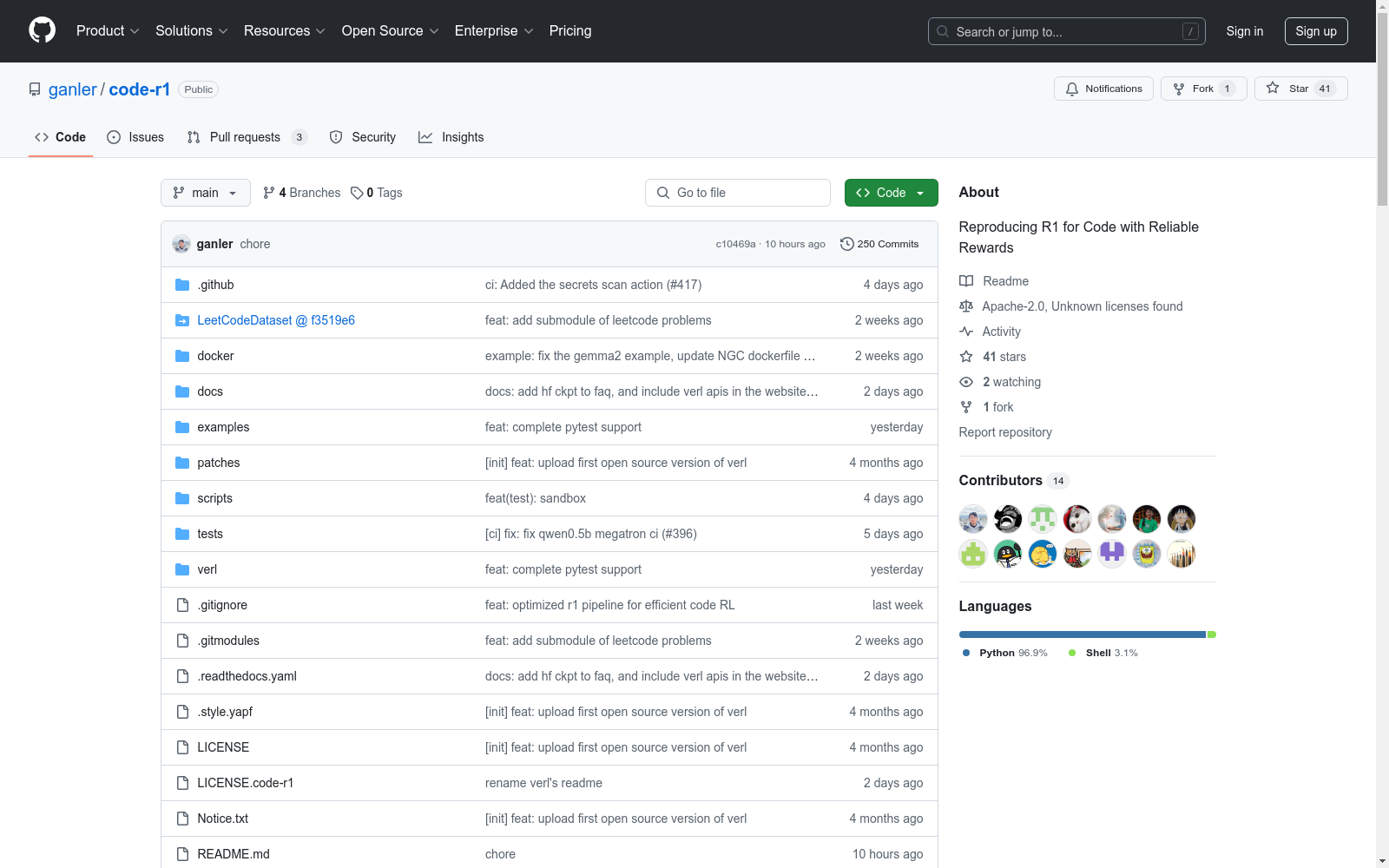Click the Security shield icon
This screenshot has width=1389, height=868.
pos(336,137)
